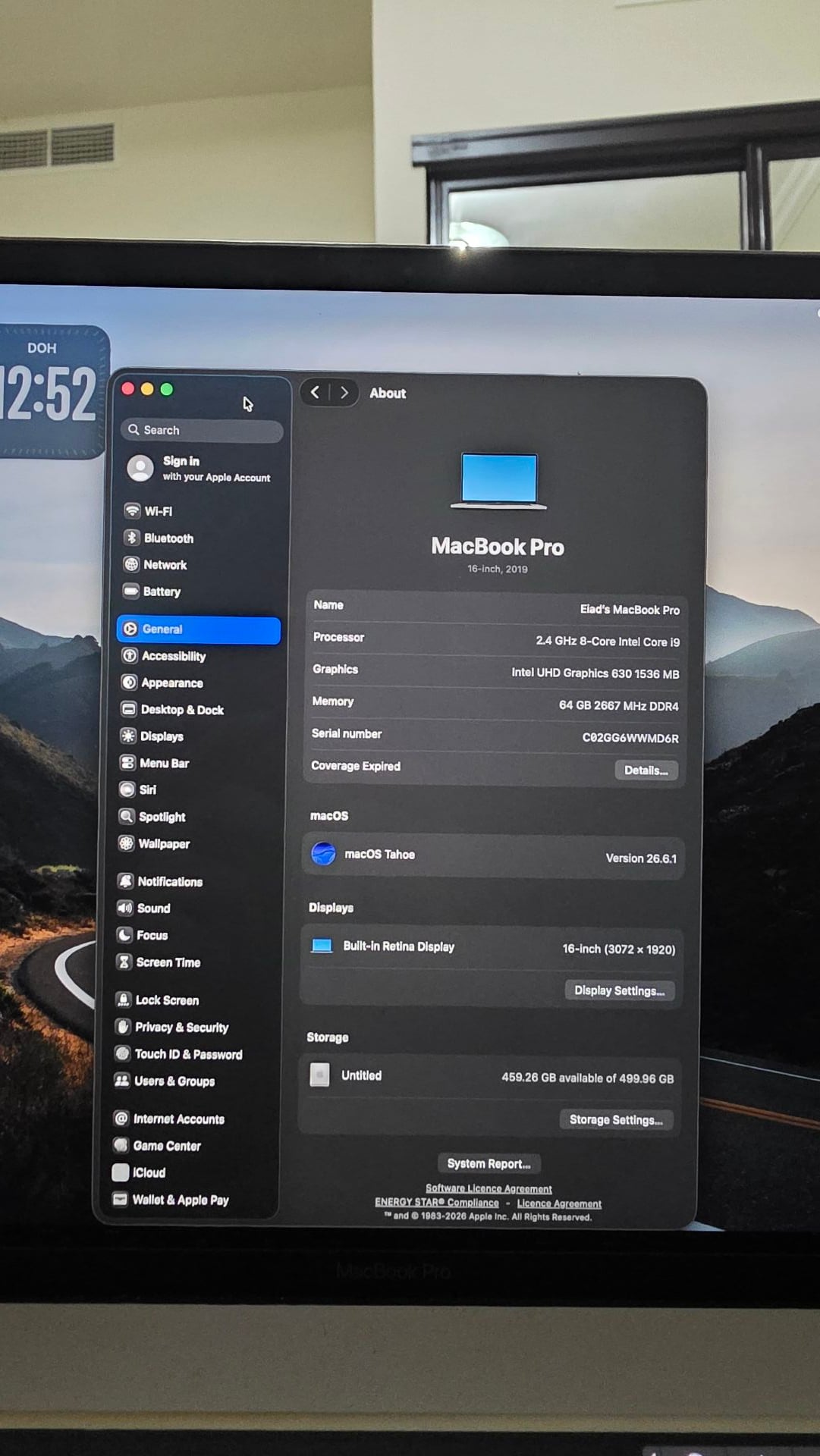This screenshot has width=820, height=1456.
Task: Open Touch ID fingerprint icon
Action: pos(122,1053)
